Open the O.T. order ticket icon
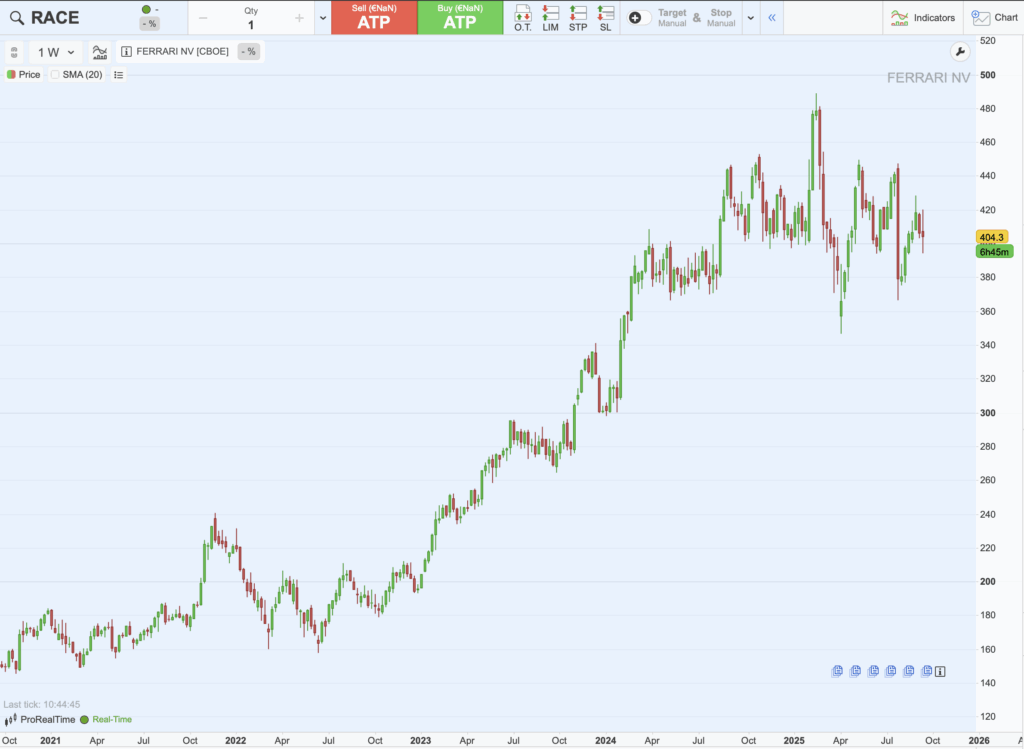1024x749 pixels. point(522,17)
